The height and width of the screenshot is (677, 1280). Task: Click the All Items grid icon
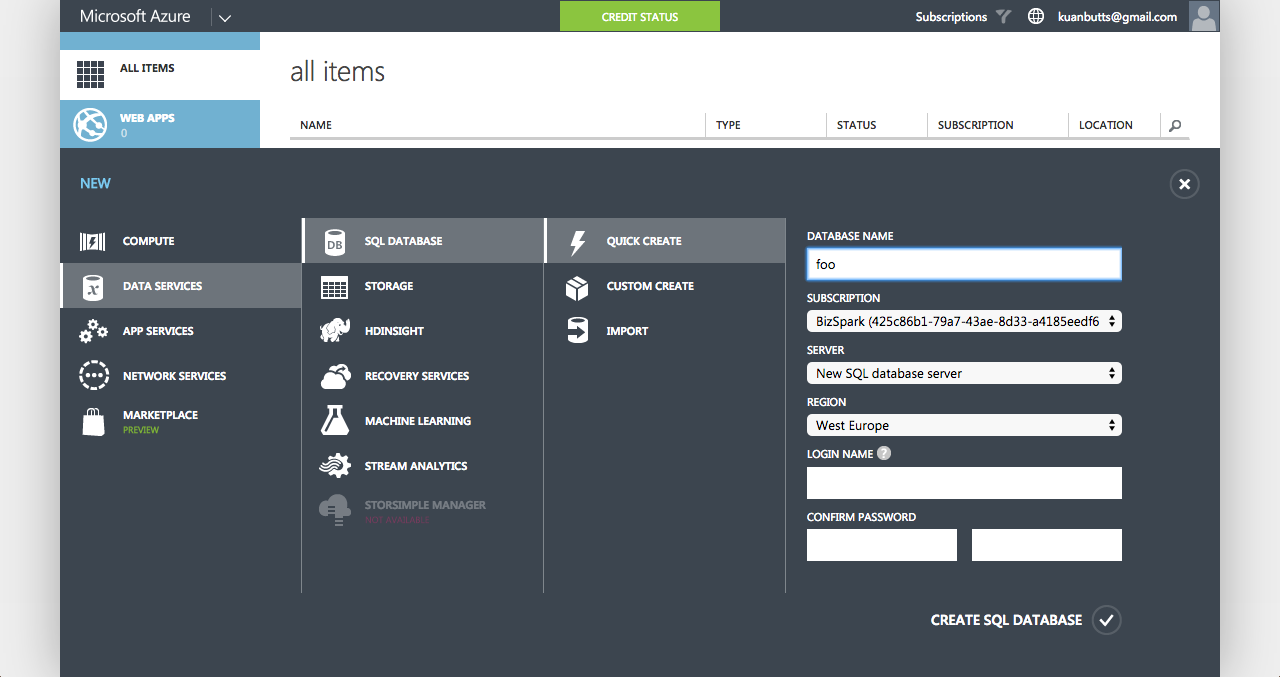pos(91,74)
